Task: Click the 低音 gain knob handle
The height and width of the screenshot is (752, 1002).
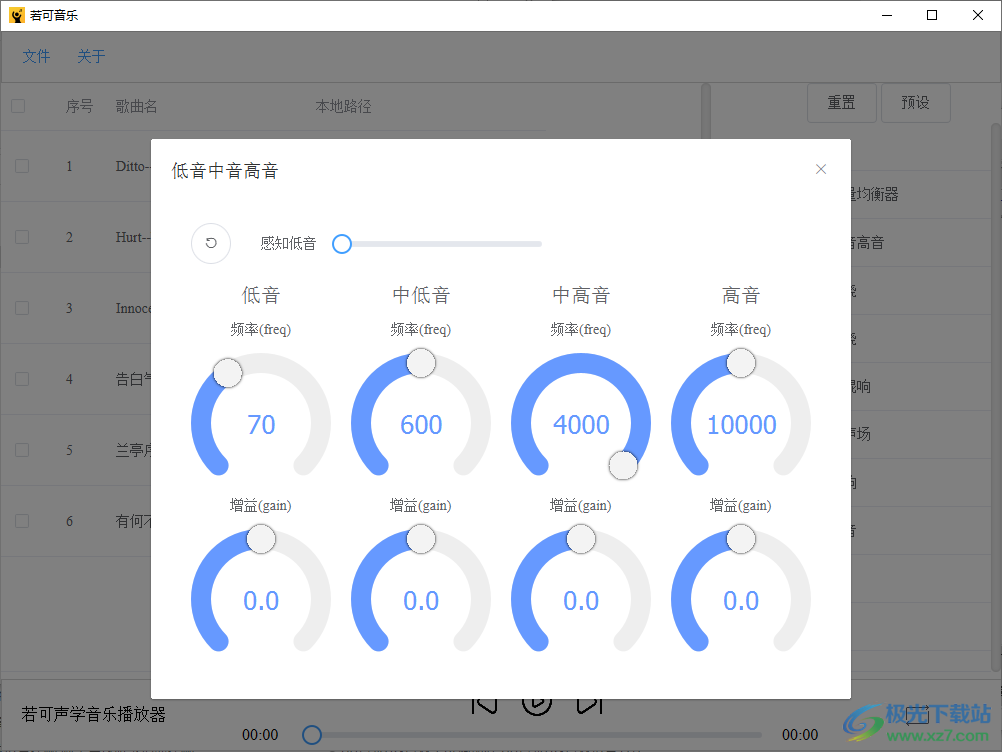Action: [261, 539]
